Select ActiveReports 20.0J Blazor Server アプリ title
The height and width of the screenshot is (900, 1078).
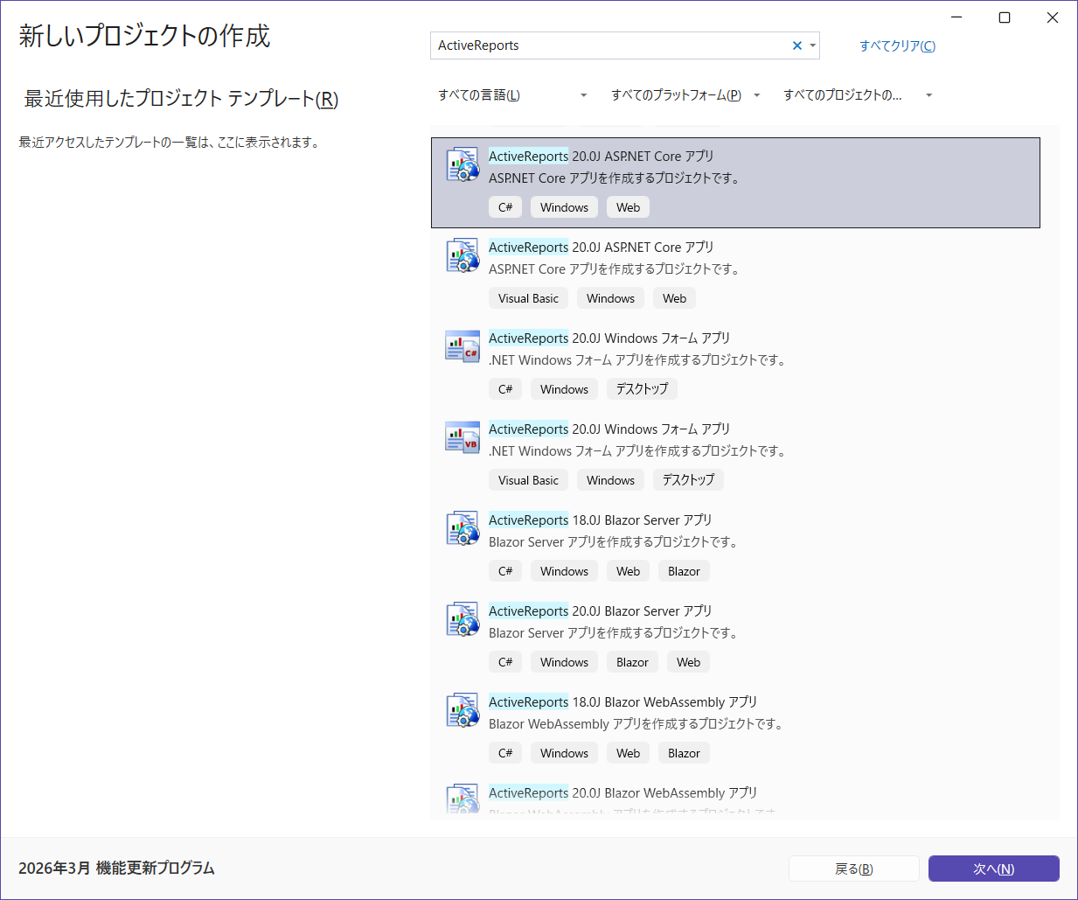point(600,611)
